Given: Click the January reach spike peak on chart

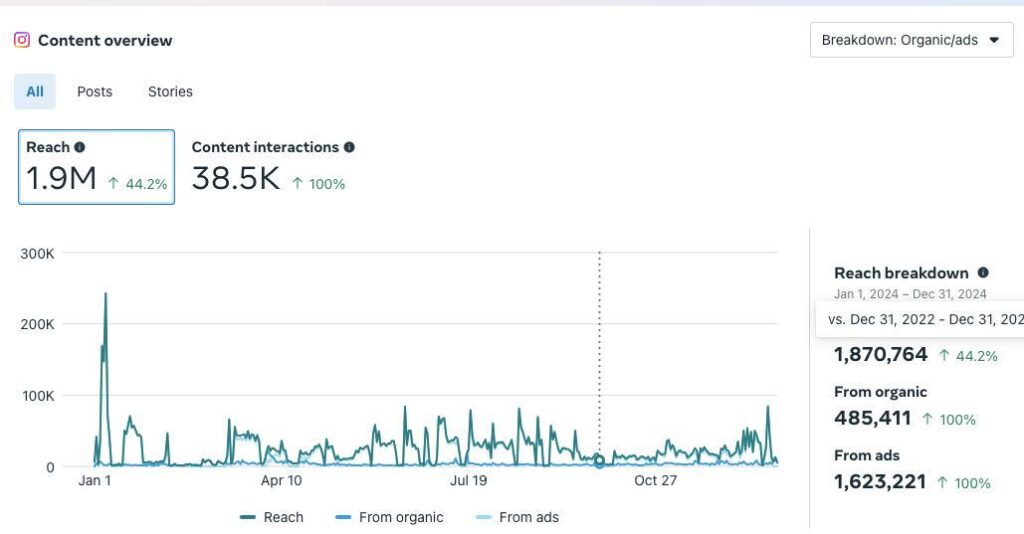Looking at the screenshot, I should 106,294.
